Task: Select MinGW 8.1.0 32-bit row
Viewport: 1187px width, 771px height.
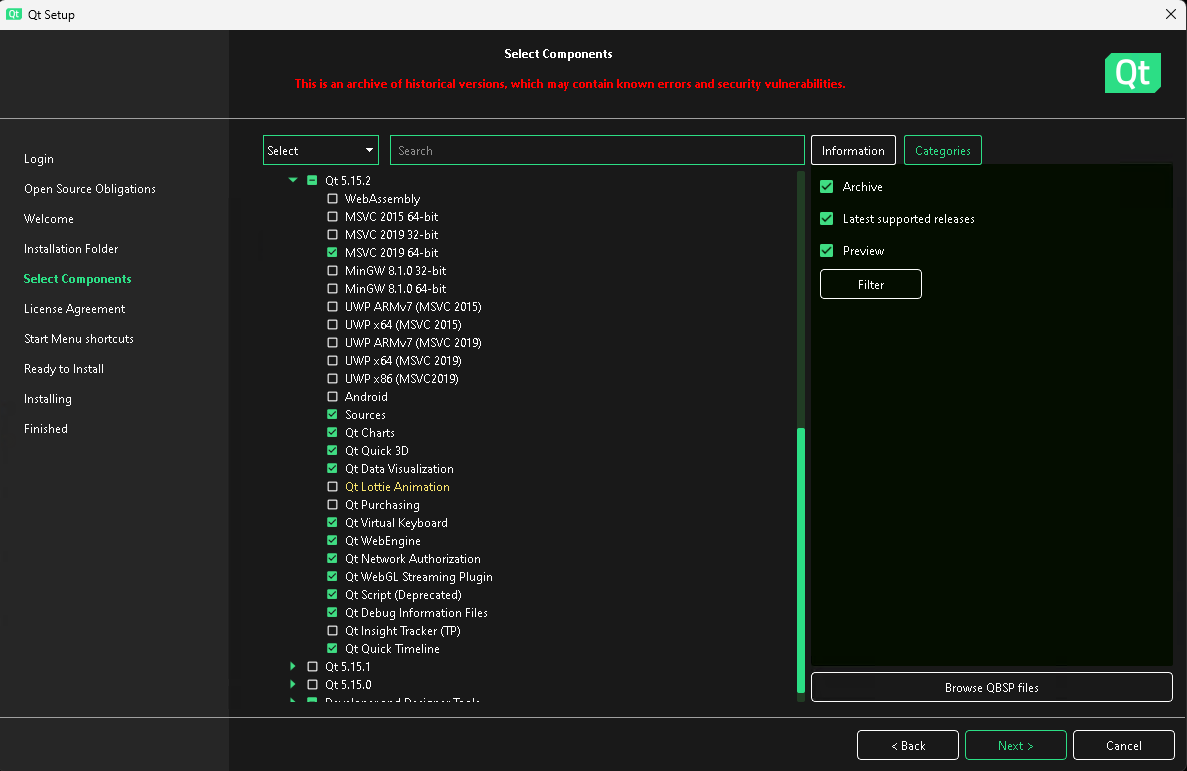Action: click(x=395, y=270)
